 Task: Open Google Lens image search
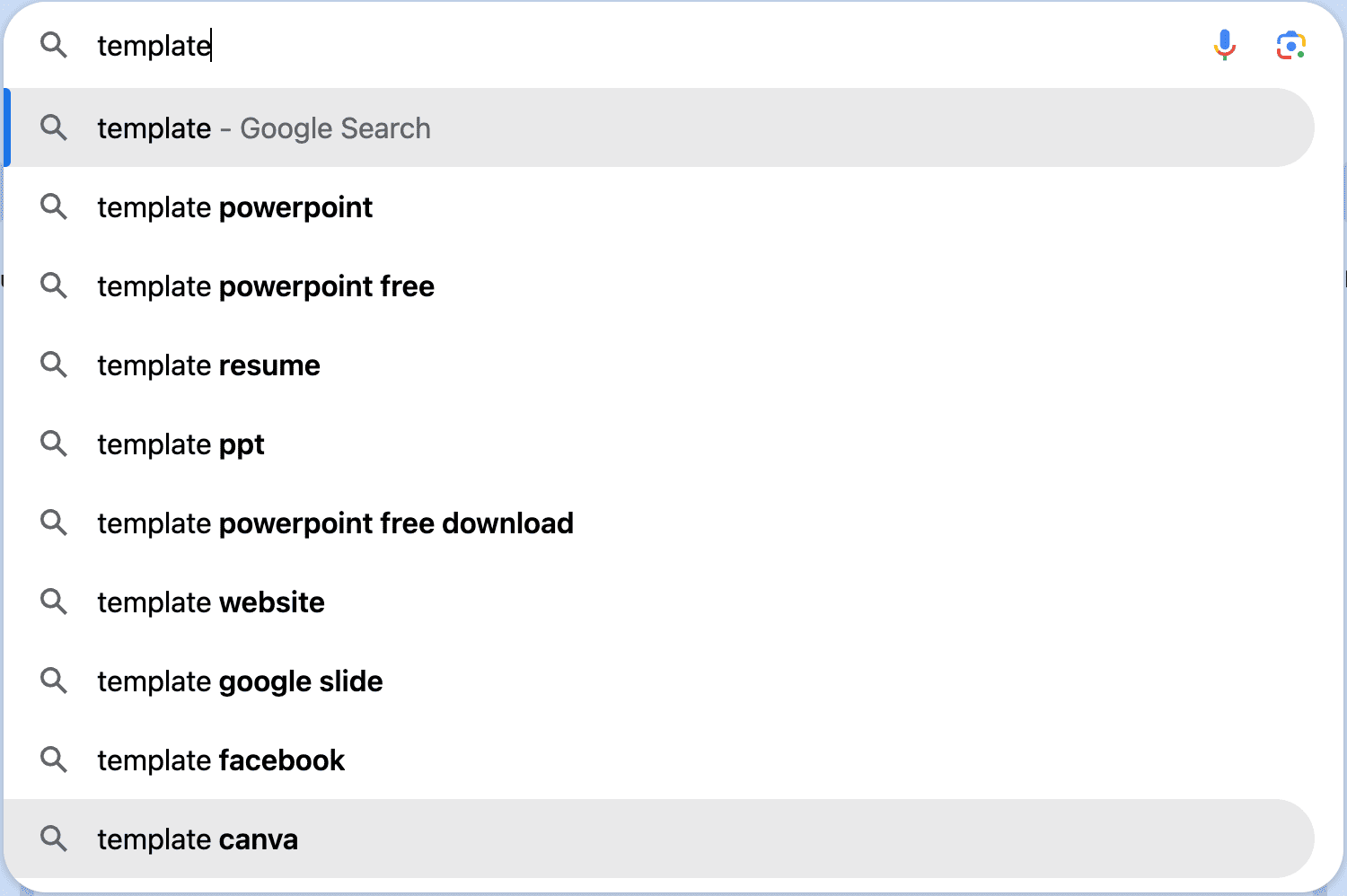click(x=1290, y=44)
